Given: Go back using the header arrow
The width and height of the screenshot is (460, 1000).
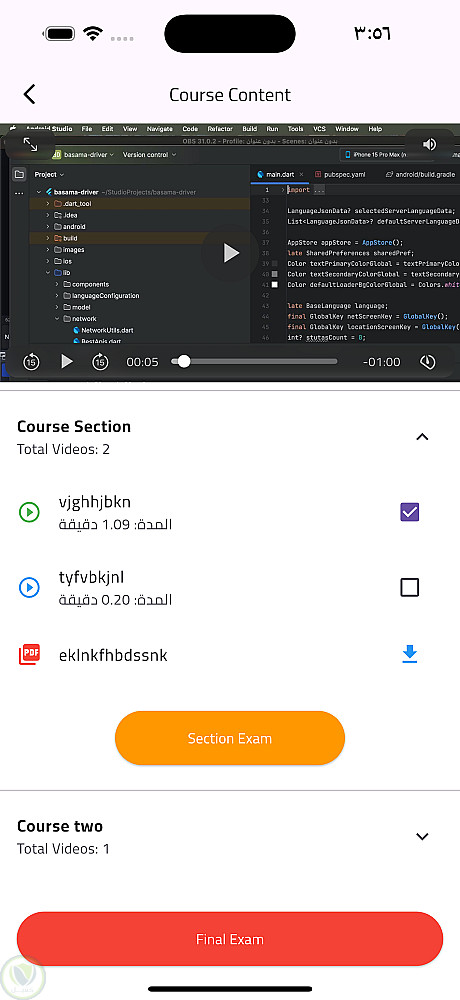Looking at the screenshot, I should click(29, 94).
